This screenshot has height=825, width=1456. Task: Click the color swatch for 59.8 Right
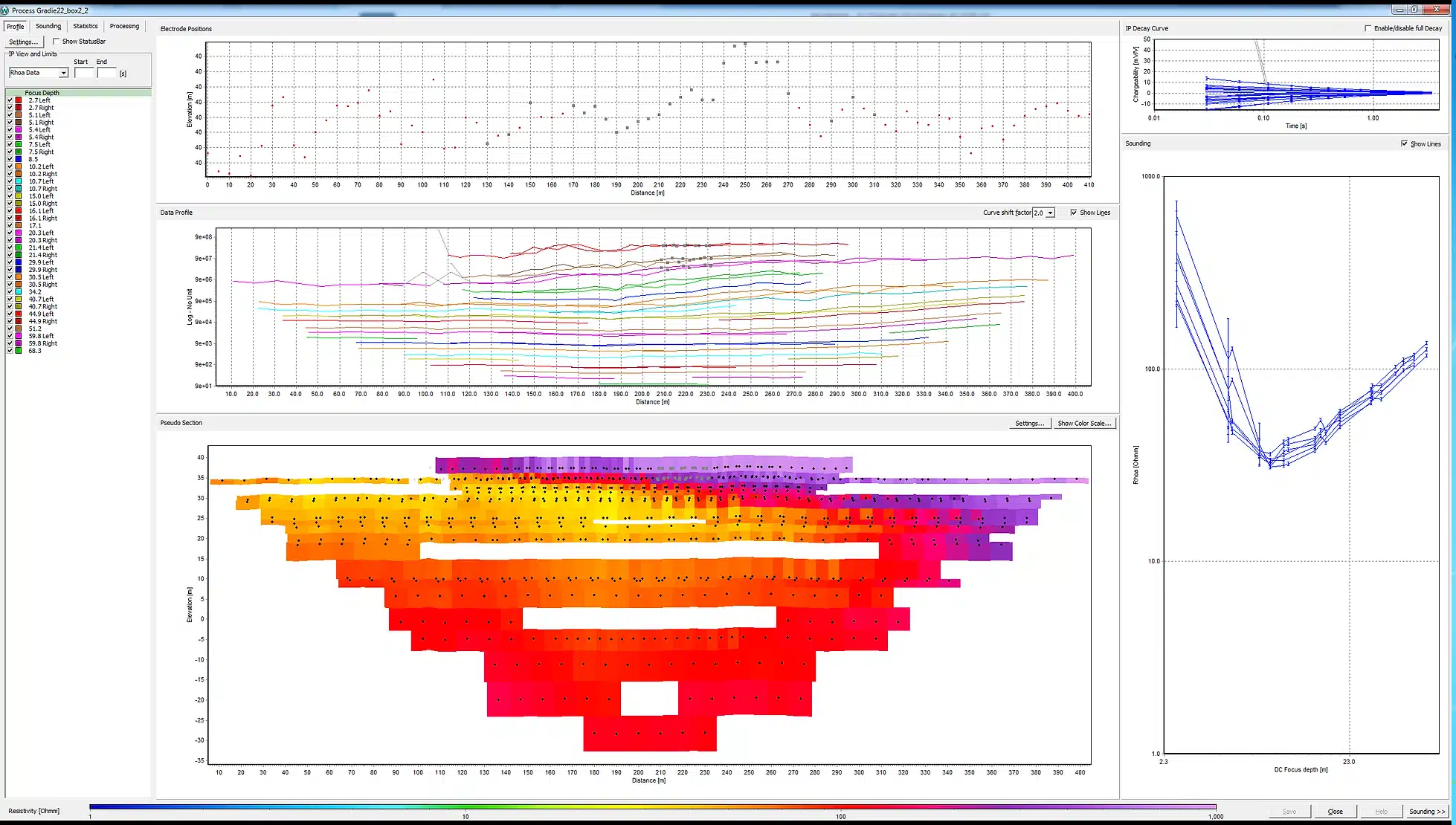19,343
